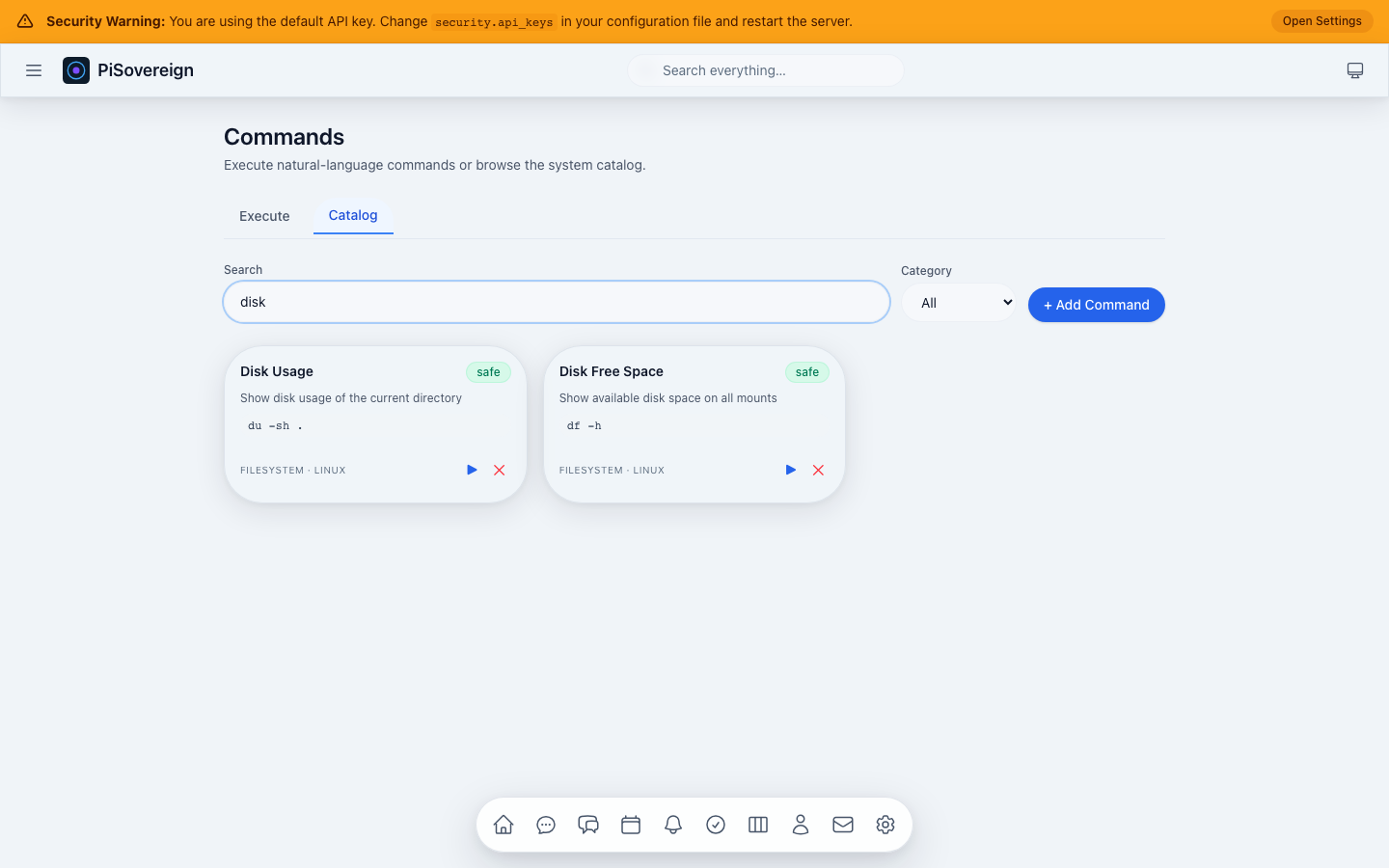The width and height of the screenshot is (1389, 868).
Task: Open the Category dropdown
Action: (959, 302)
